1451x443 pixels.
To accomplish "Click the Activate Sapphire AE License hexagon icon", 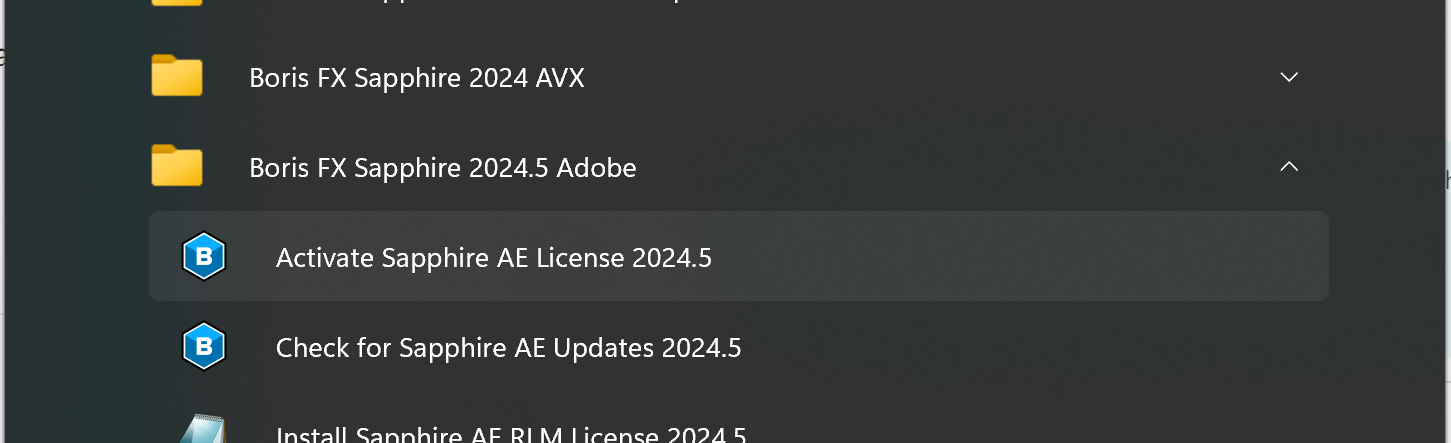I will (x=204, y=257).
